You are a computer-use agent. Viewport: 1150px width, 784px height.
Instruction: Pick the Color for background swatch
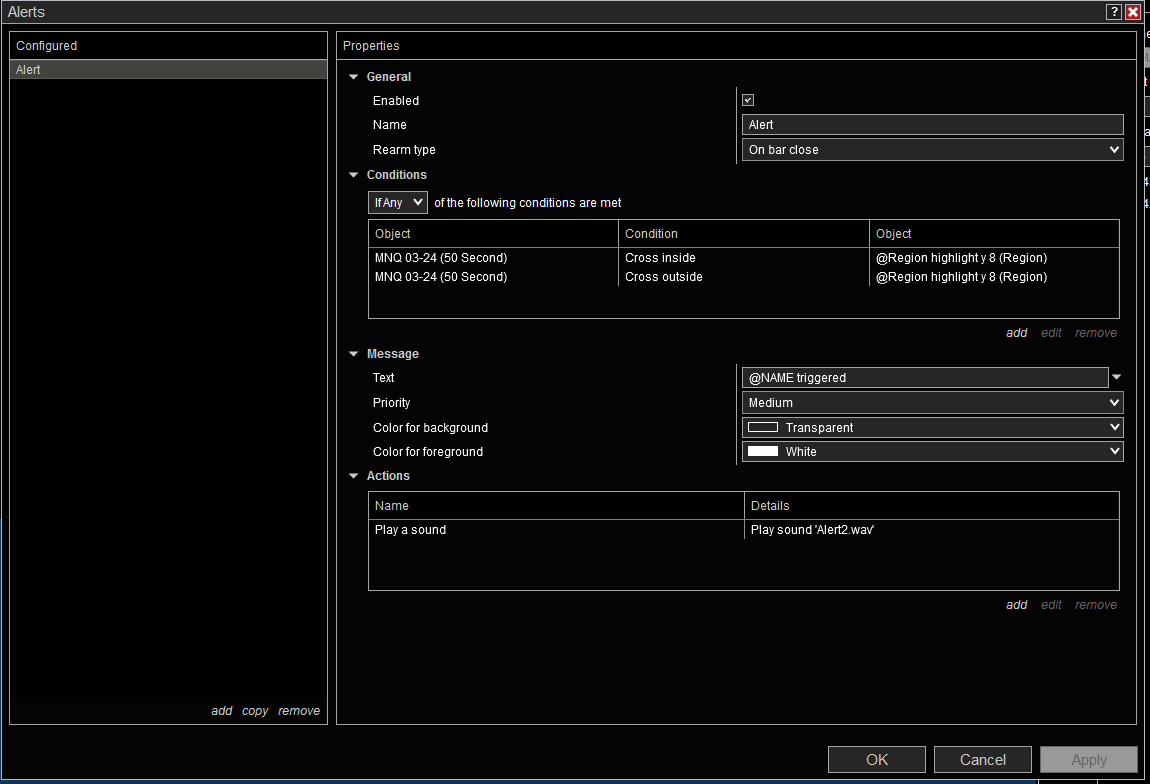point(763,427)
